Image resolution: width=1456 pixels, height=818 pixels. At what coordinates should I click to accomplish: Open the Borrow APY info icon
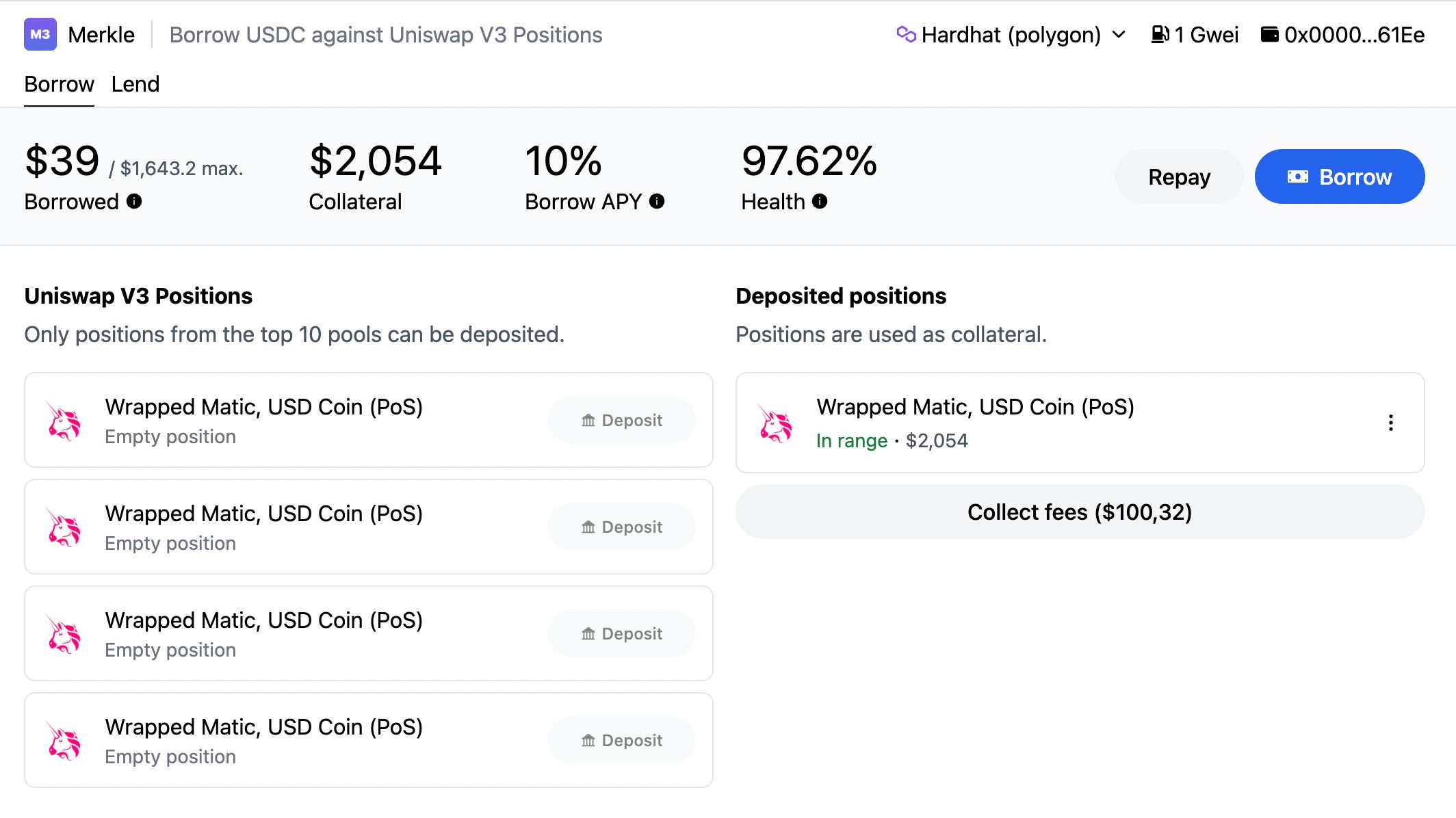tap(657, 201)
